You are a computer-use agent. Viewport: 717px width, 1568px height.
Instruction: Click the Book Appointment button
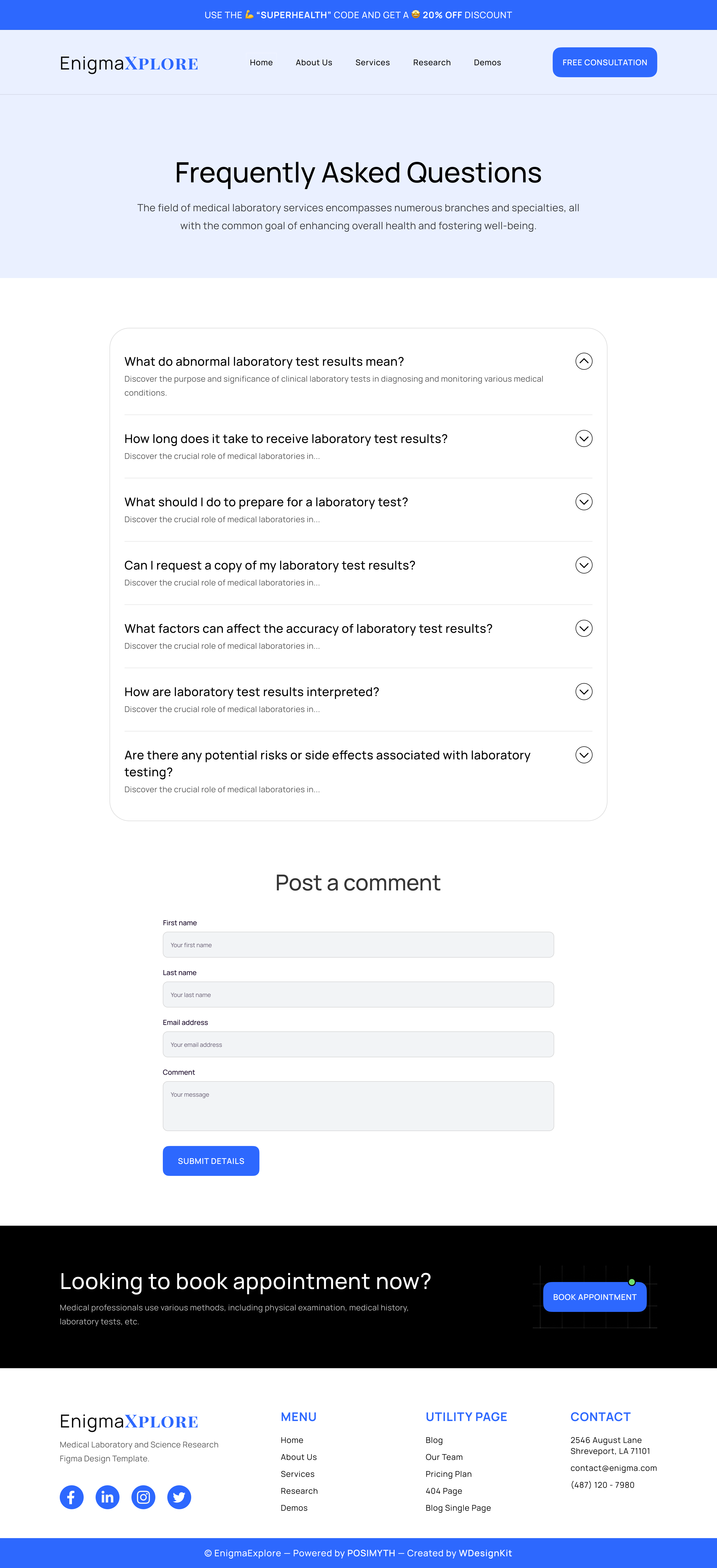[x=594, y=1297]
